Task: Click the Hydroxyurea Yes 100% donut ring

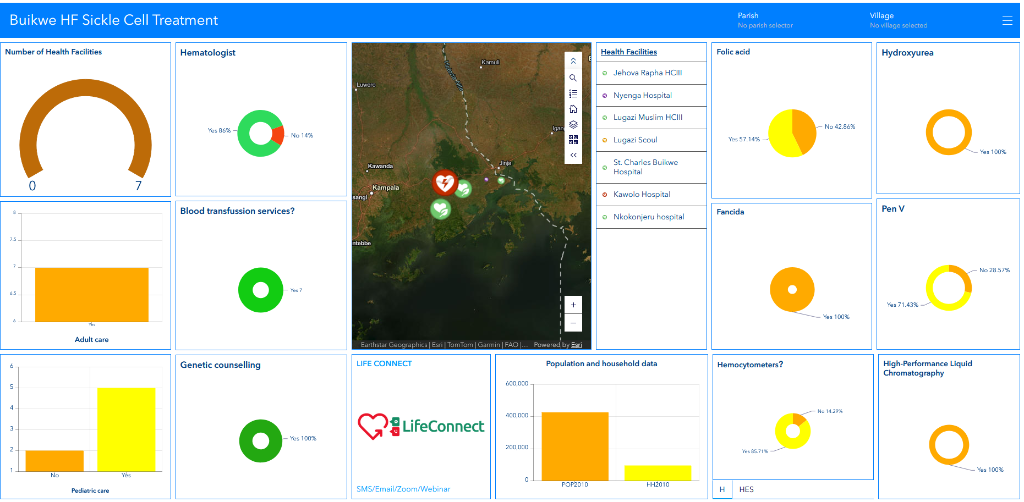Action: point(930,133)
